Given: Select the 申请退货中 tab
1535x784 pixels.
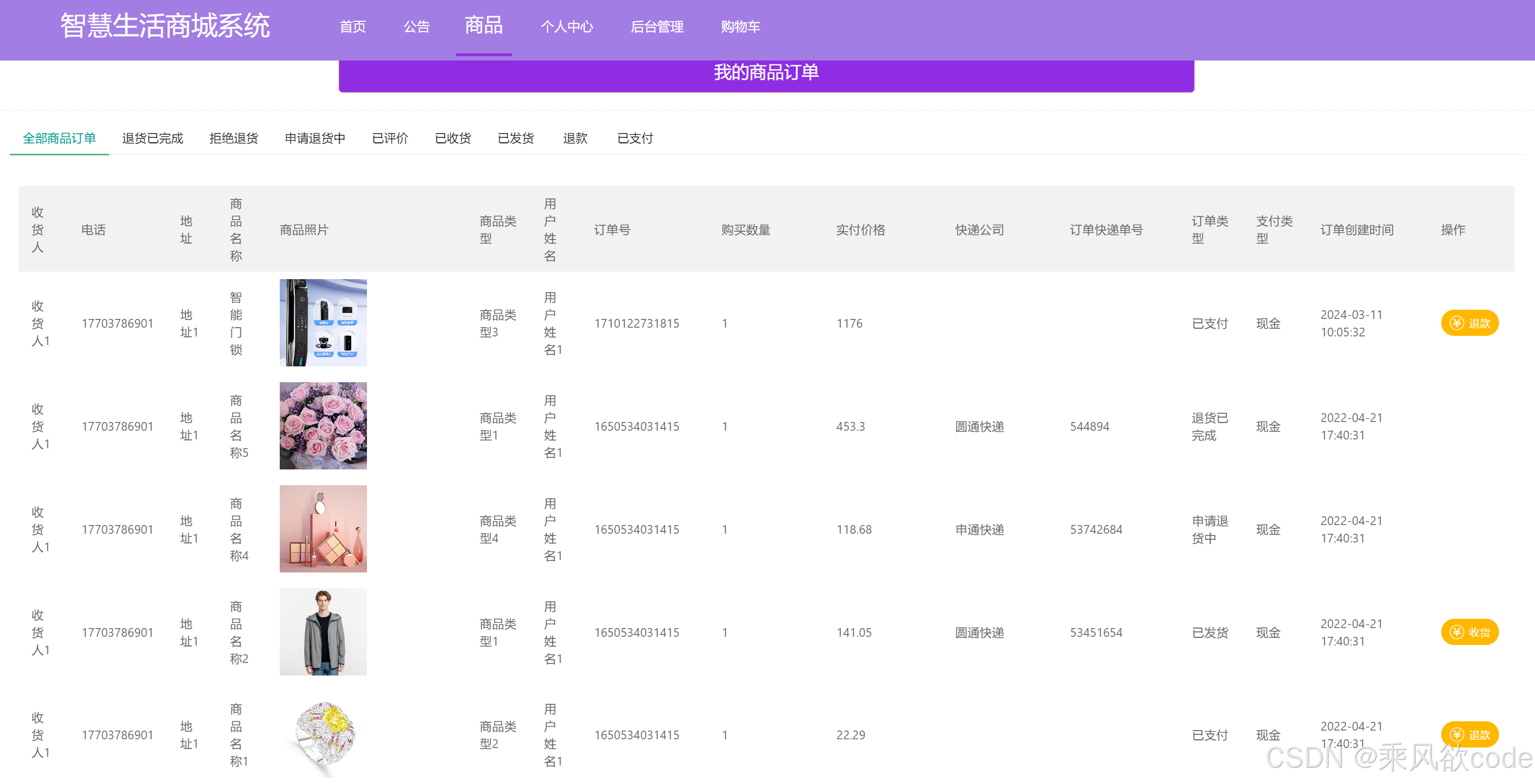Looking at the screenshot, I should [x=315, y=138].
